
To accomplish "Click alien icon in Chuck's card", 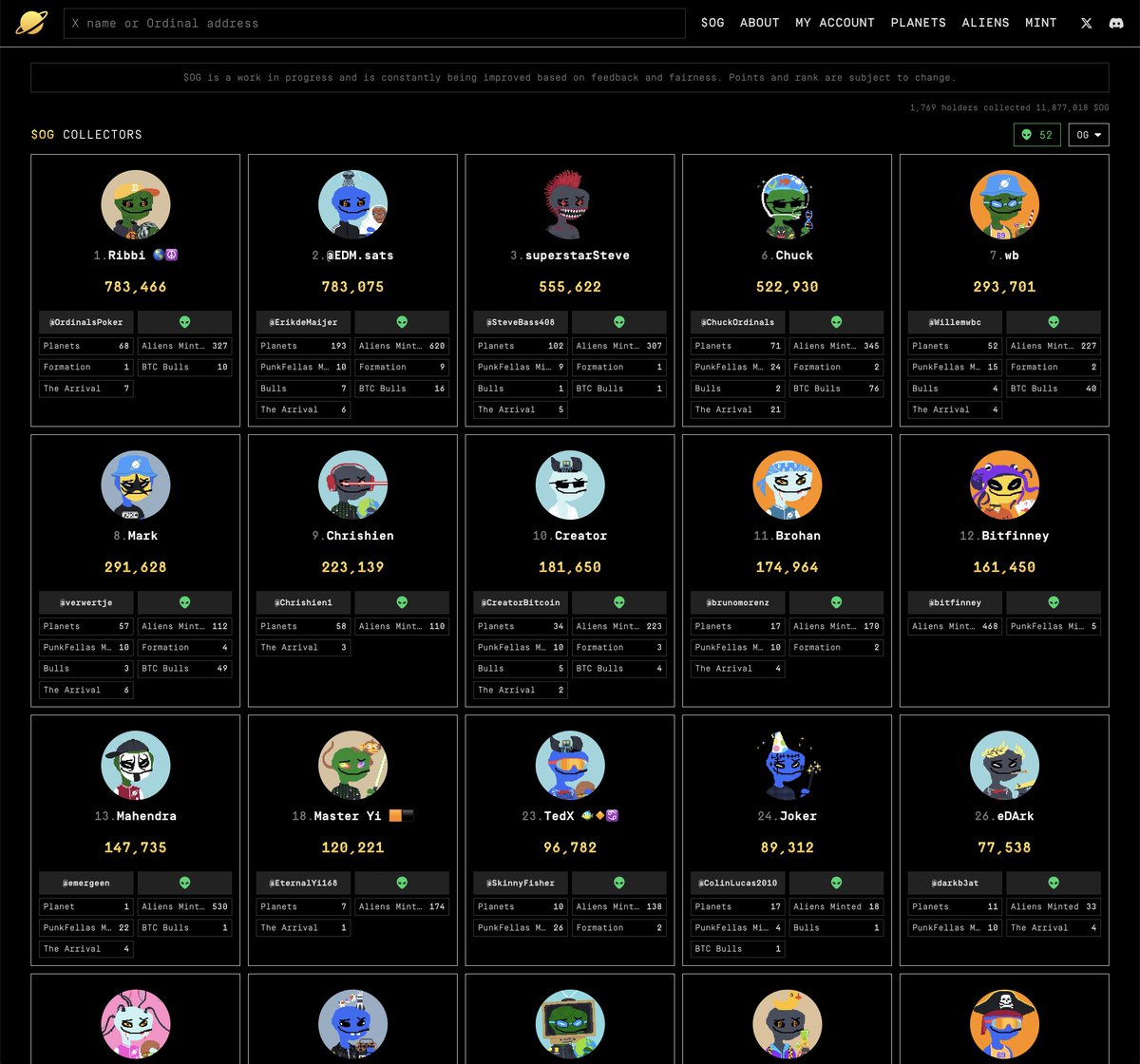I will (x=836, y=322).
